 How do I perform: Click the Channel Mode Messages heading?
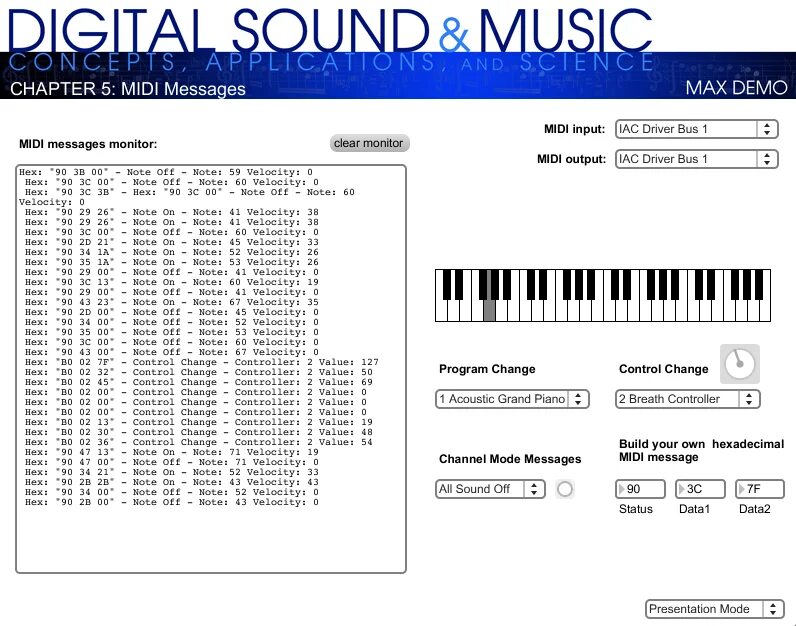(x=510, y=459)
